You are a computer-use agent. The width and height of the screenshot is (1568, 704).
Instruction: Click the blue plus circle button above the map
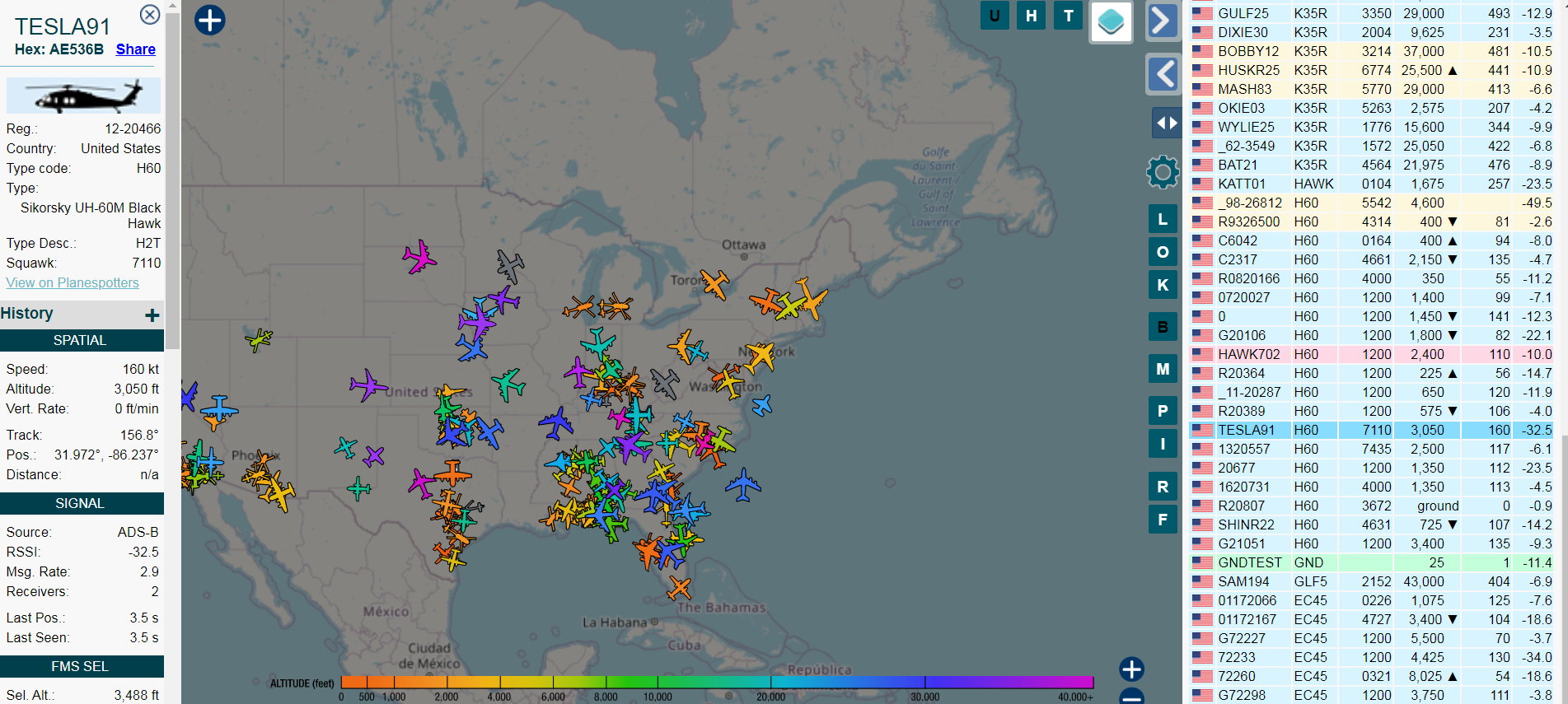210,20
